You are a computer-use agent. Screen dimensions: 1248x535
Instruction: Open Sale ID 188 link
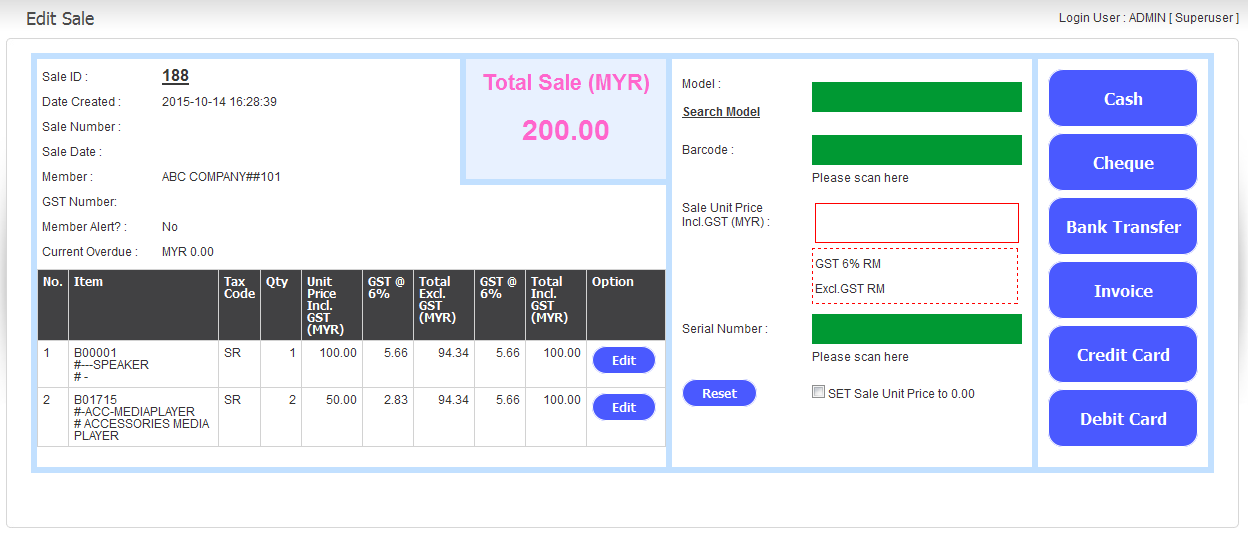pos(175,76)
